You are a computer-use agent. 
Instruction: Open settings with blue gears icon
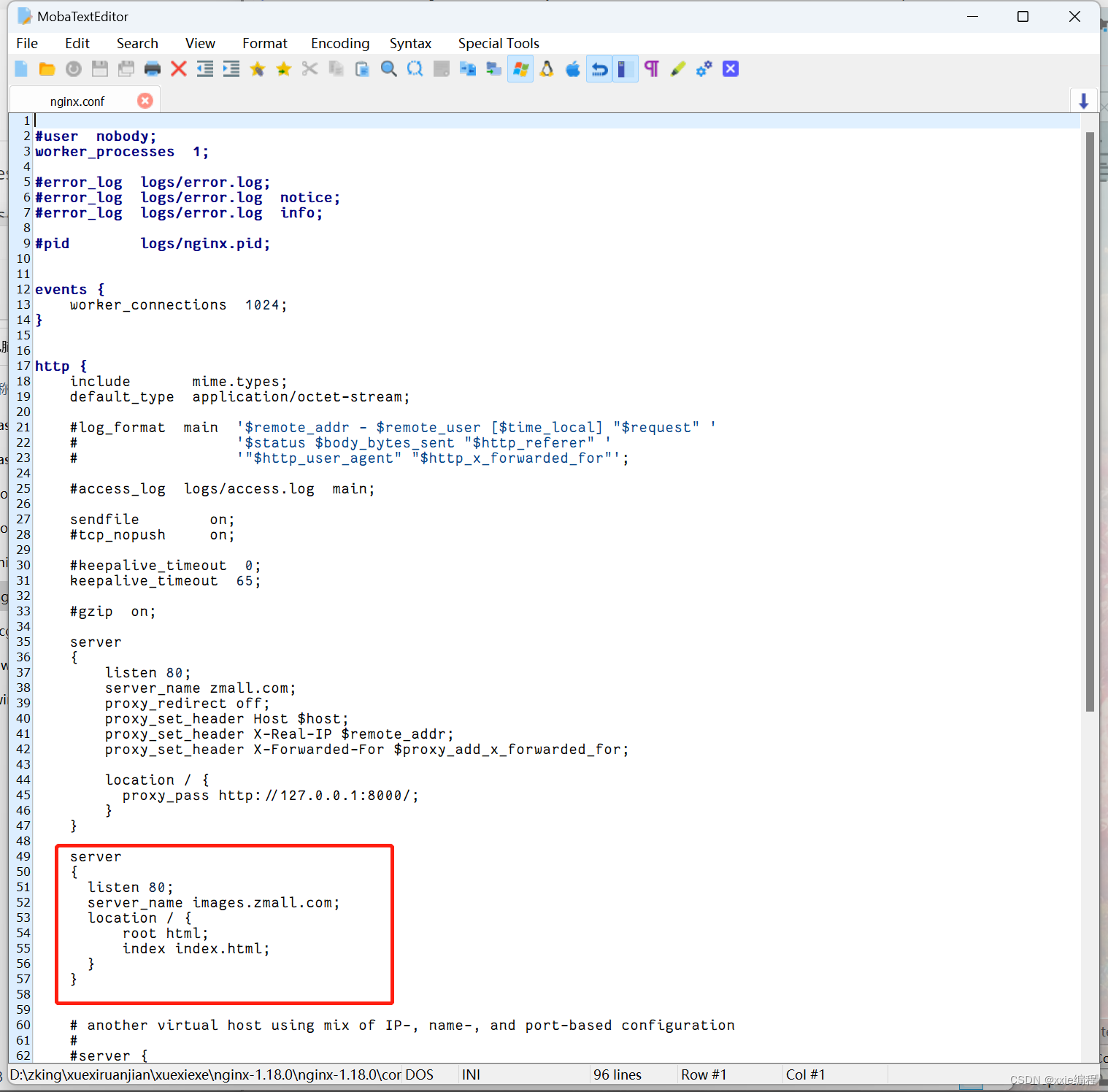click(704, 69)
